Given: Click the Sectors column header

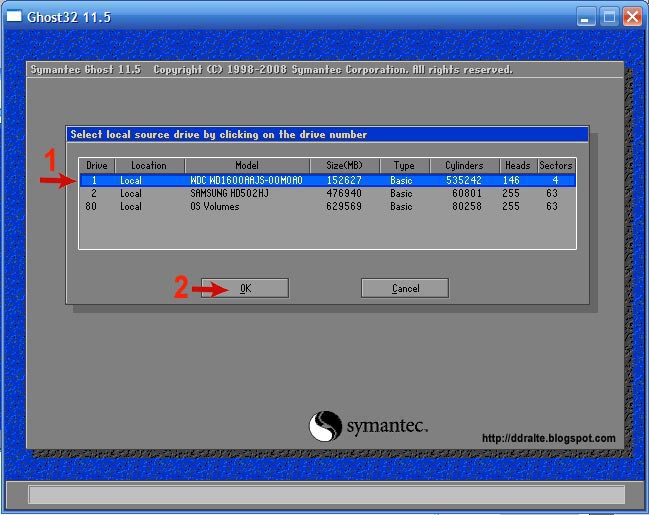Looking at the screenshot, I should pyautogui.click(x=556, y=166).
